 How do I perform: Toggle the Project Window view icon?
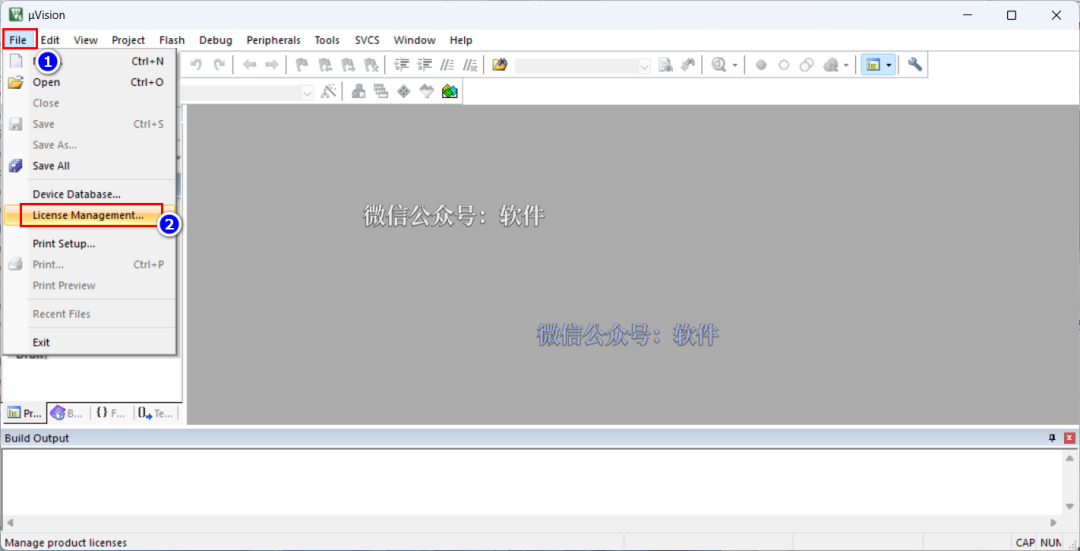pos(873,65)
